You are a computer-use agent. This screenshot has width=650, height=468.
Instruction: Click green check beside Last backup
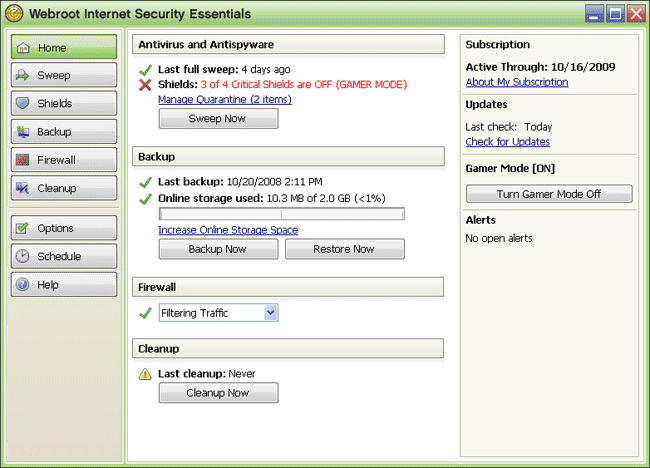point(145,182)
